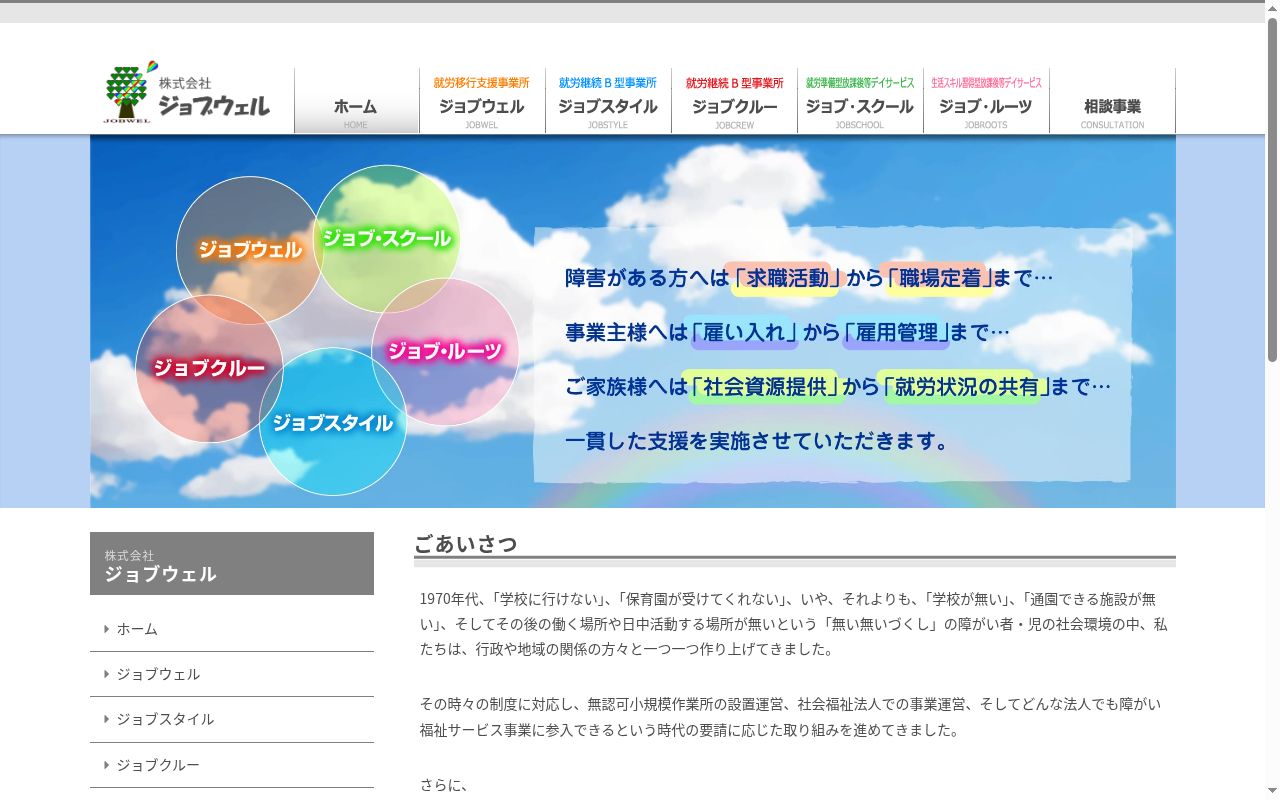Click the blue ジョブスタイル circle in banner
This screenshot has width=1280, height=800.
(x=333, y=422)
